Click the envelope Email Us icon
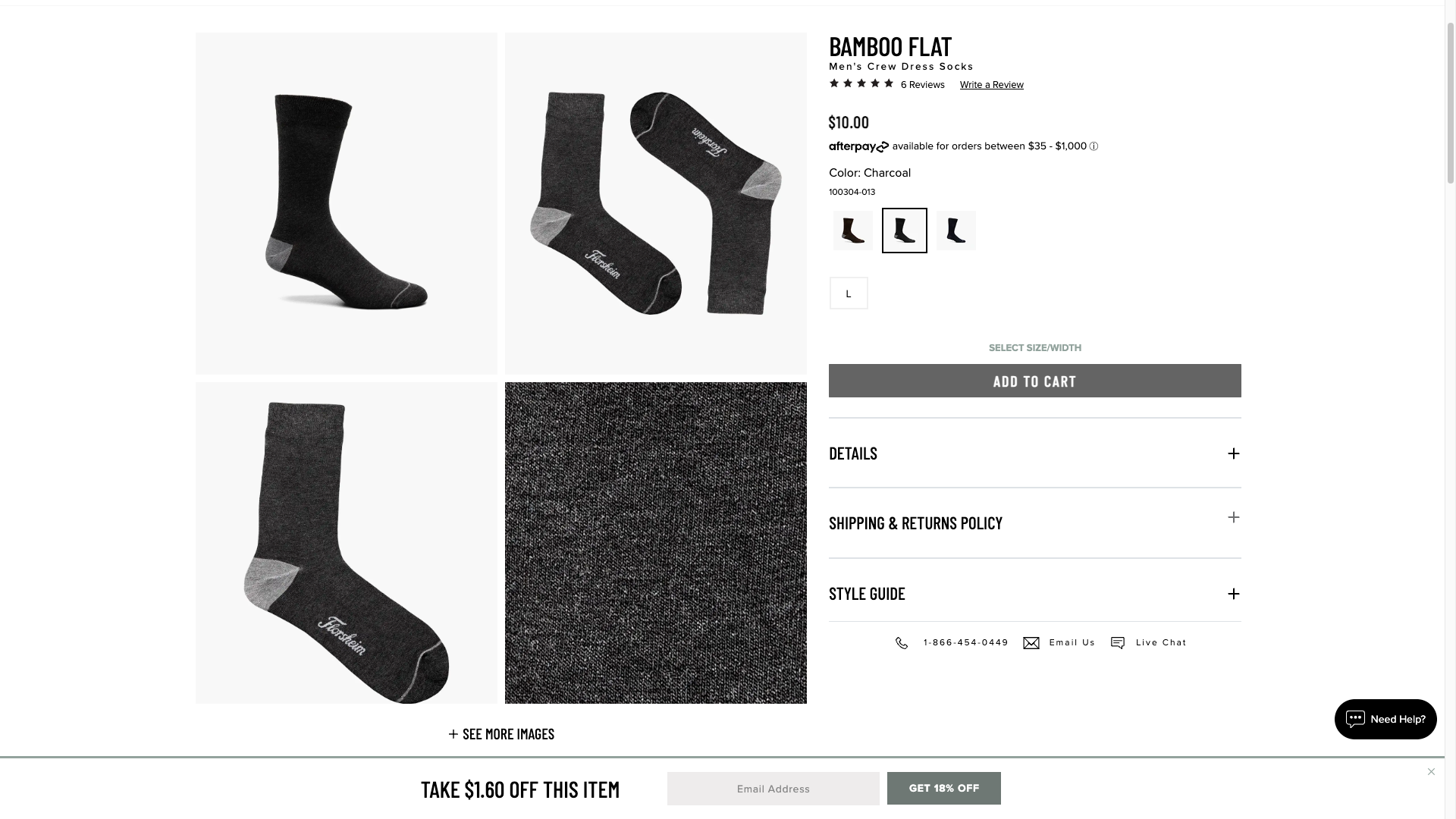 pyautogui.click(x=1031, y=643)
